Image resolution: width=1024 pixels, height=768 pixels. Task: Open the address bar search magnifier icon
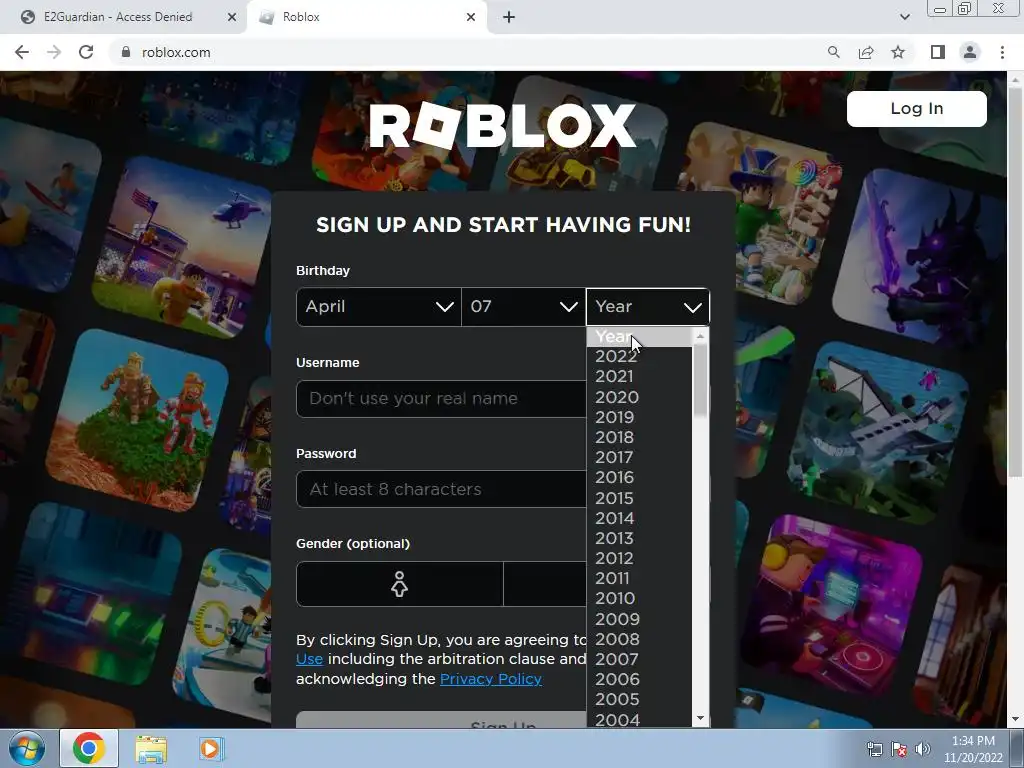click(x=833, y=52)
